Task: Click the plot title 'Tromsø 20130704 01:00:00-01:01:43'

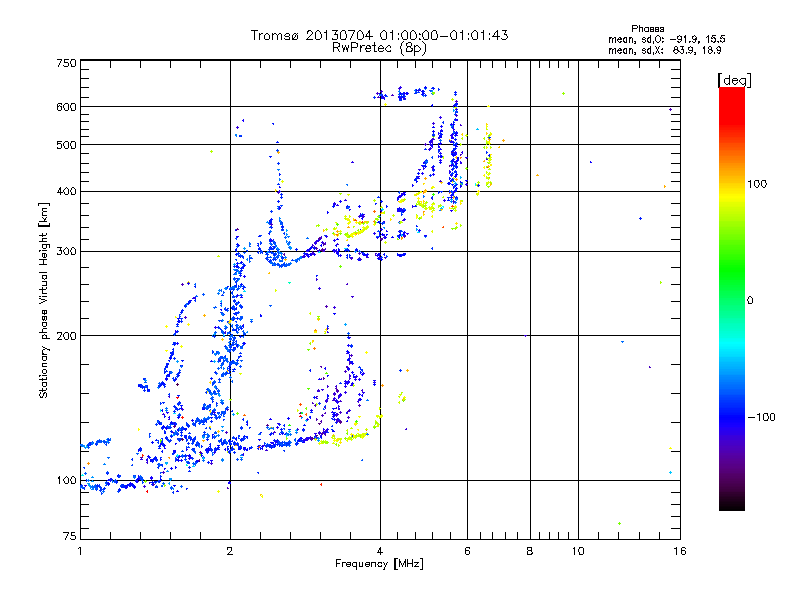Action: pos(379,35)
